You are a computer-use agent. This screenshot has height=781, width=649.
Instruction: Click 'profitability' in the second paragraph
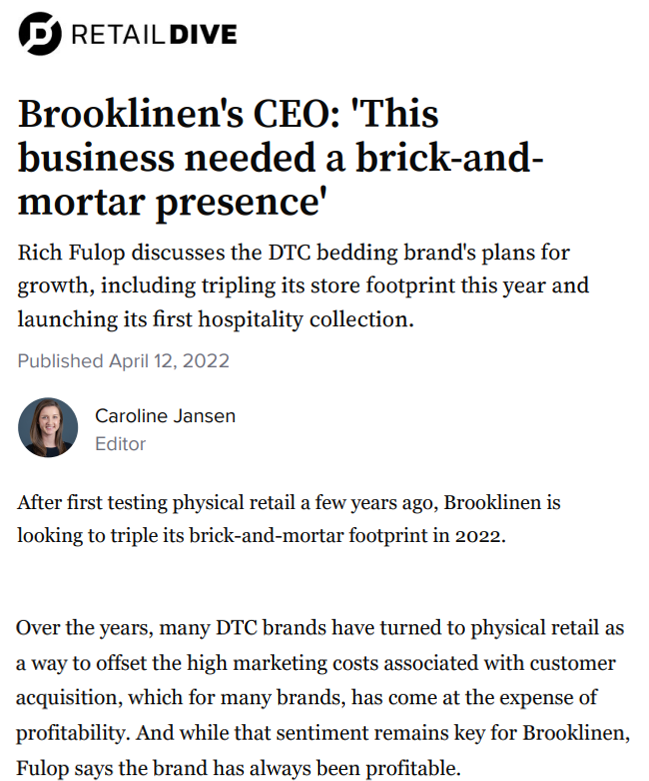click(x=71, y=733)
